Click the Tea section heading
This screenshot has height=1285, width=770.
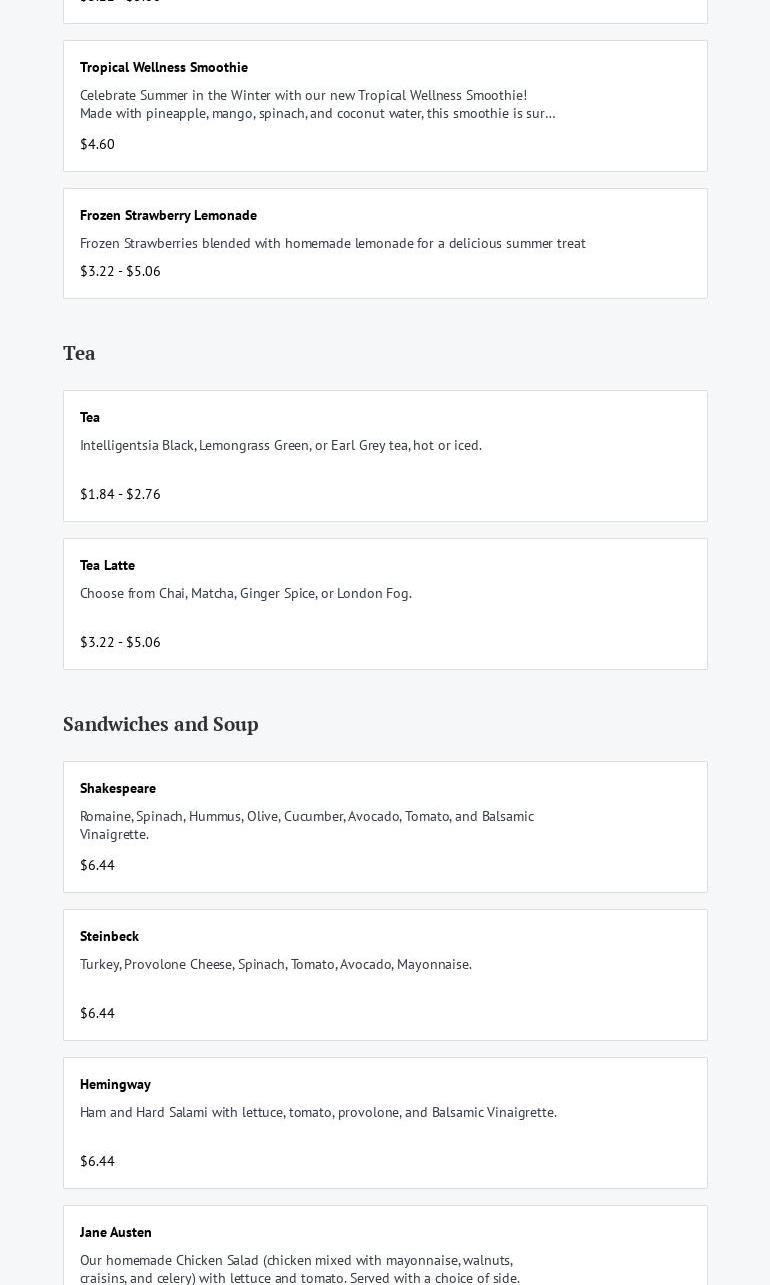click(79, 353)
